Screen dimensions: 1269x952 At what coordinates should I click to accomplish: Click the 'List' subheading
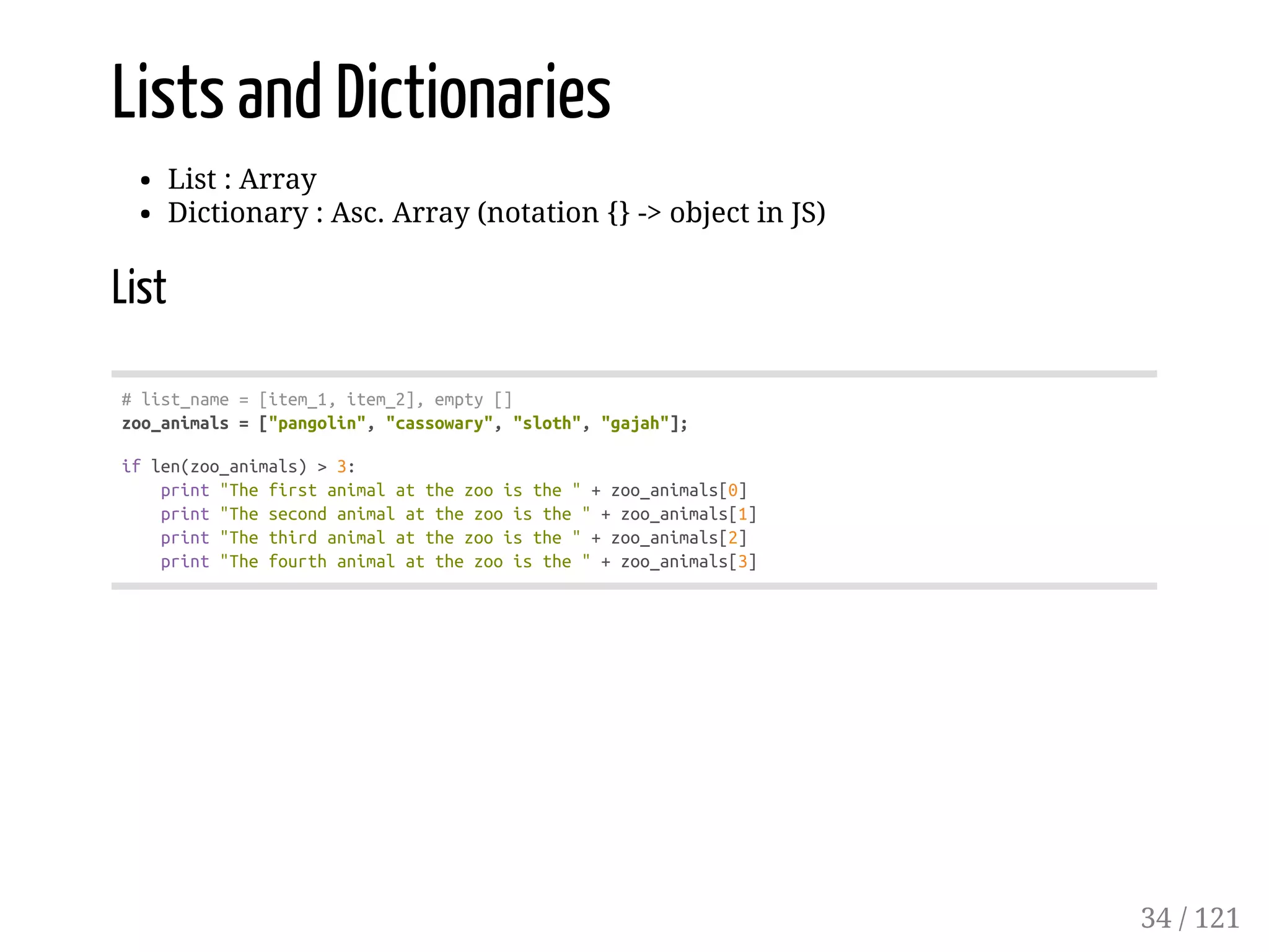pos(139,287)
